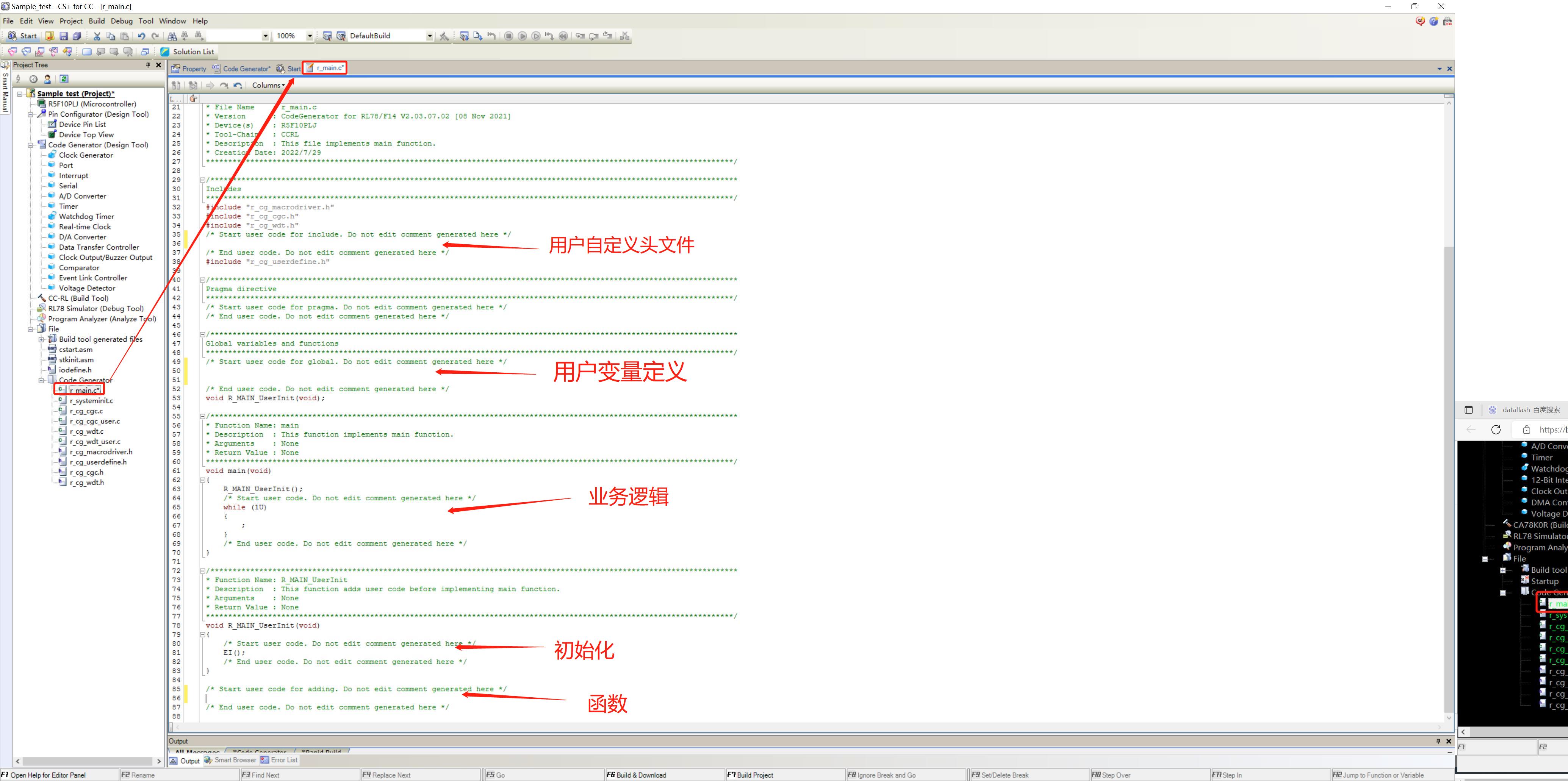Switch to the Code Generator* editor tab
The image size is (1568, 781).
(241, 69)
